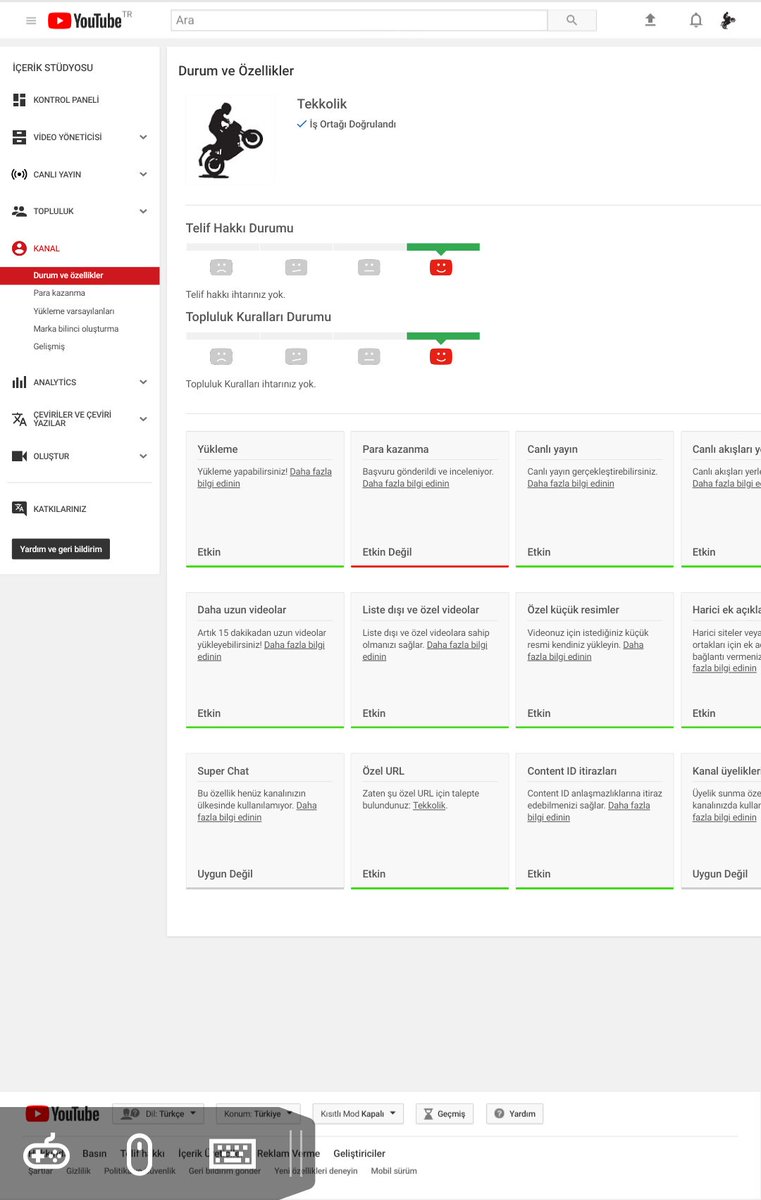Open 'Daha fazla bilgi edinin' in Para kazanma card

tap(406, 484)
